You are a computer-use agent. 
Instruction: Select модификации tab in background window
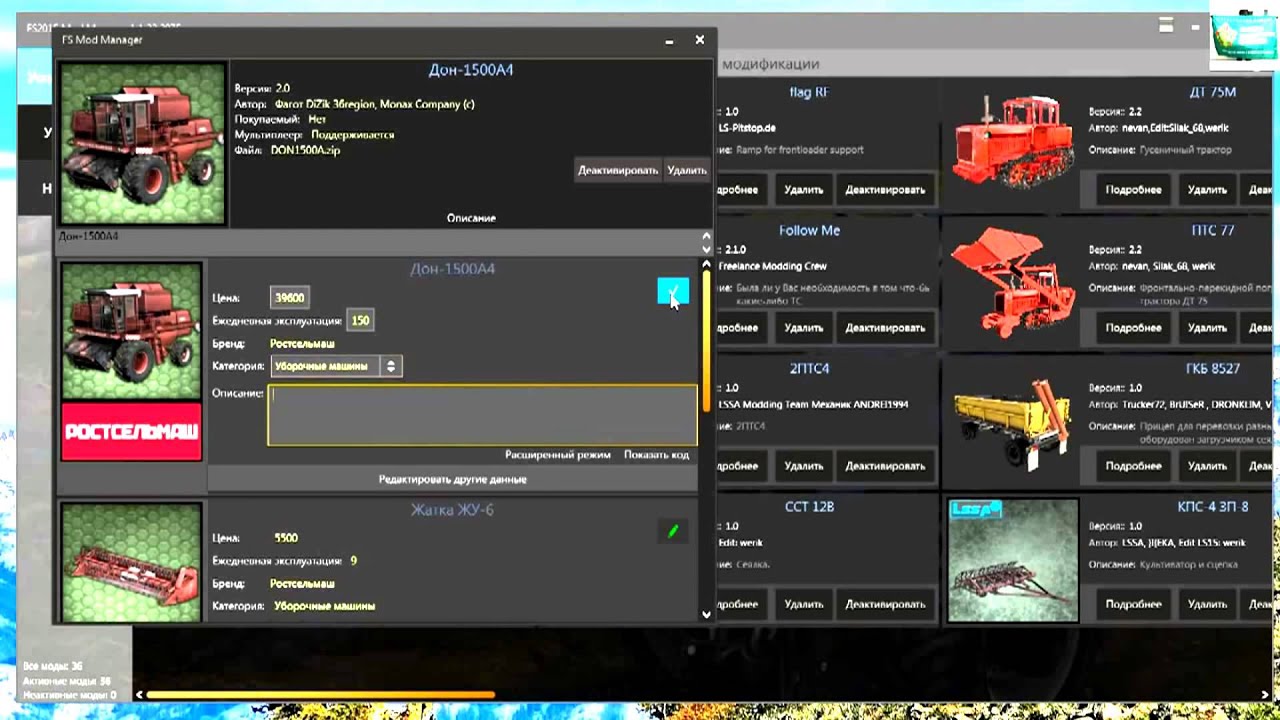770,64
